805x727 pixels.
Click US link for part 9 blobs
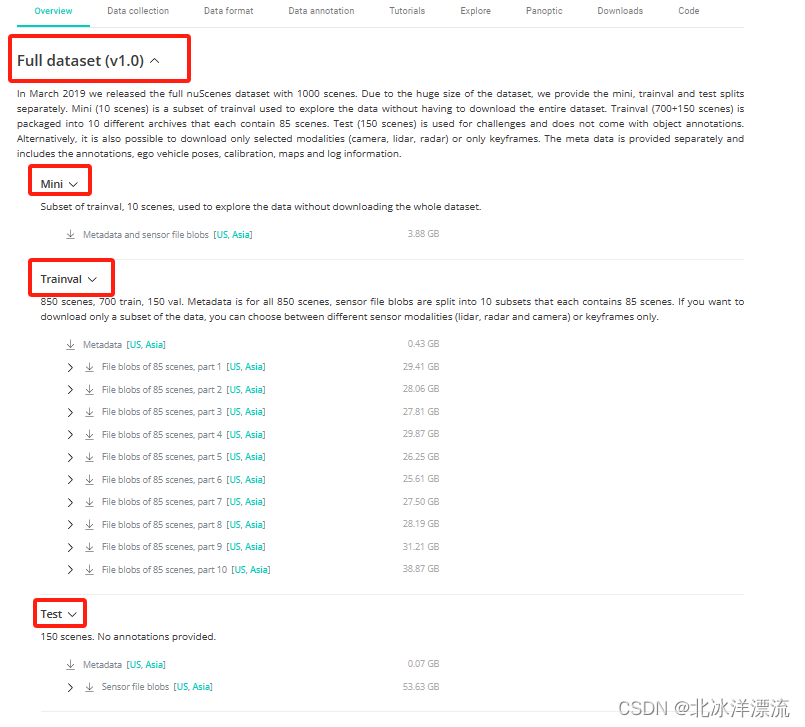235,547
